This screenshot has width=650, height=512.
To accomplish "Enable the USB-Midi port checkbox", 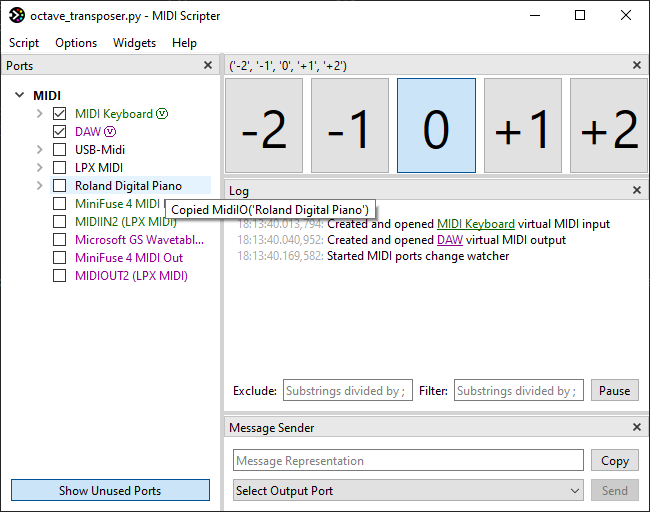I will pos(60,150).
